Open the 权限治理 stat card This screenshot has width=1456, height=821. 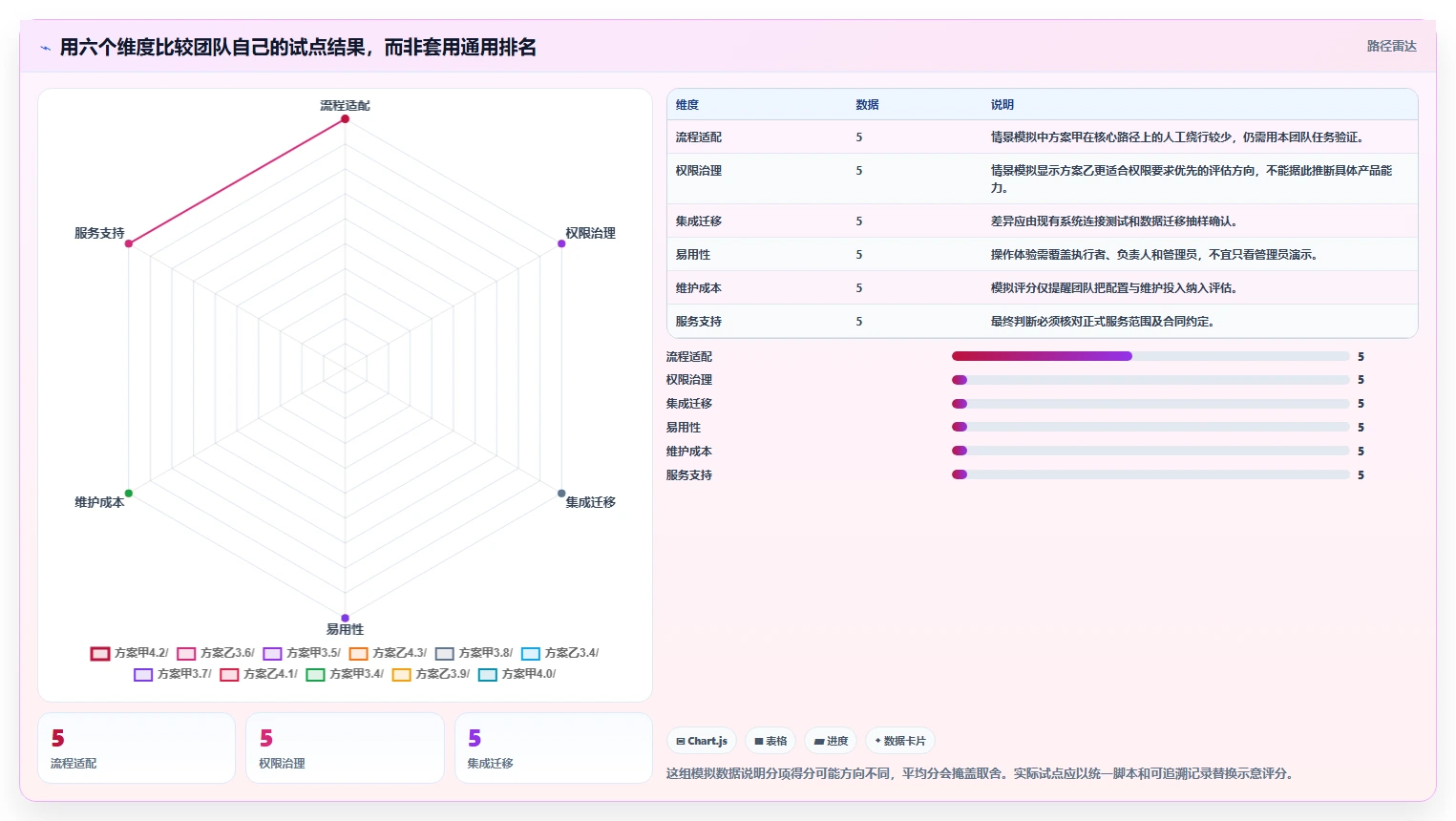(x=345, y=748)
